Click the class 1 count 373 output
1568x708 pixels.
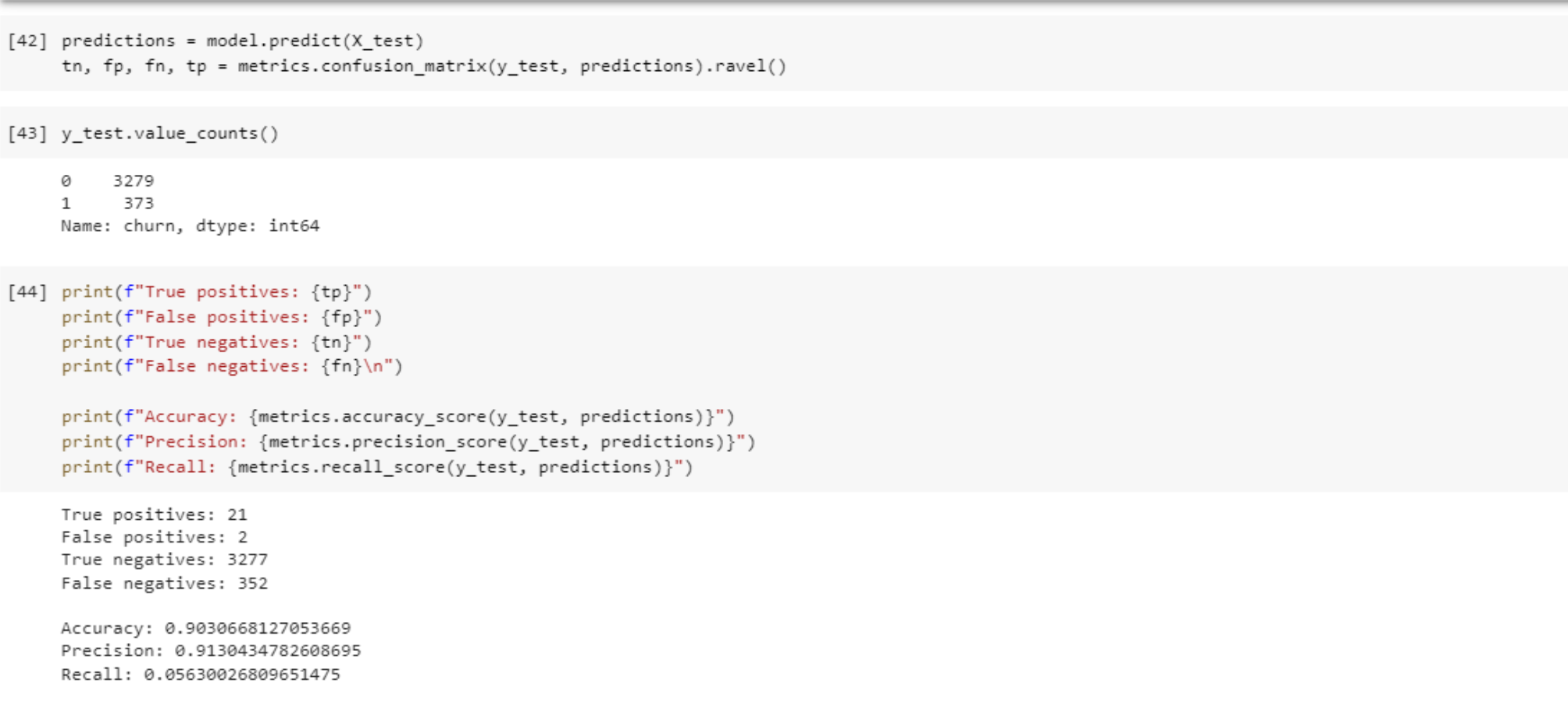137,204
